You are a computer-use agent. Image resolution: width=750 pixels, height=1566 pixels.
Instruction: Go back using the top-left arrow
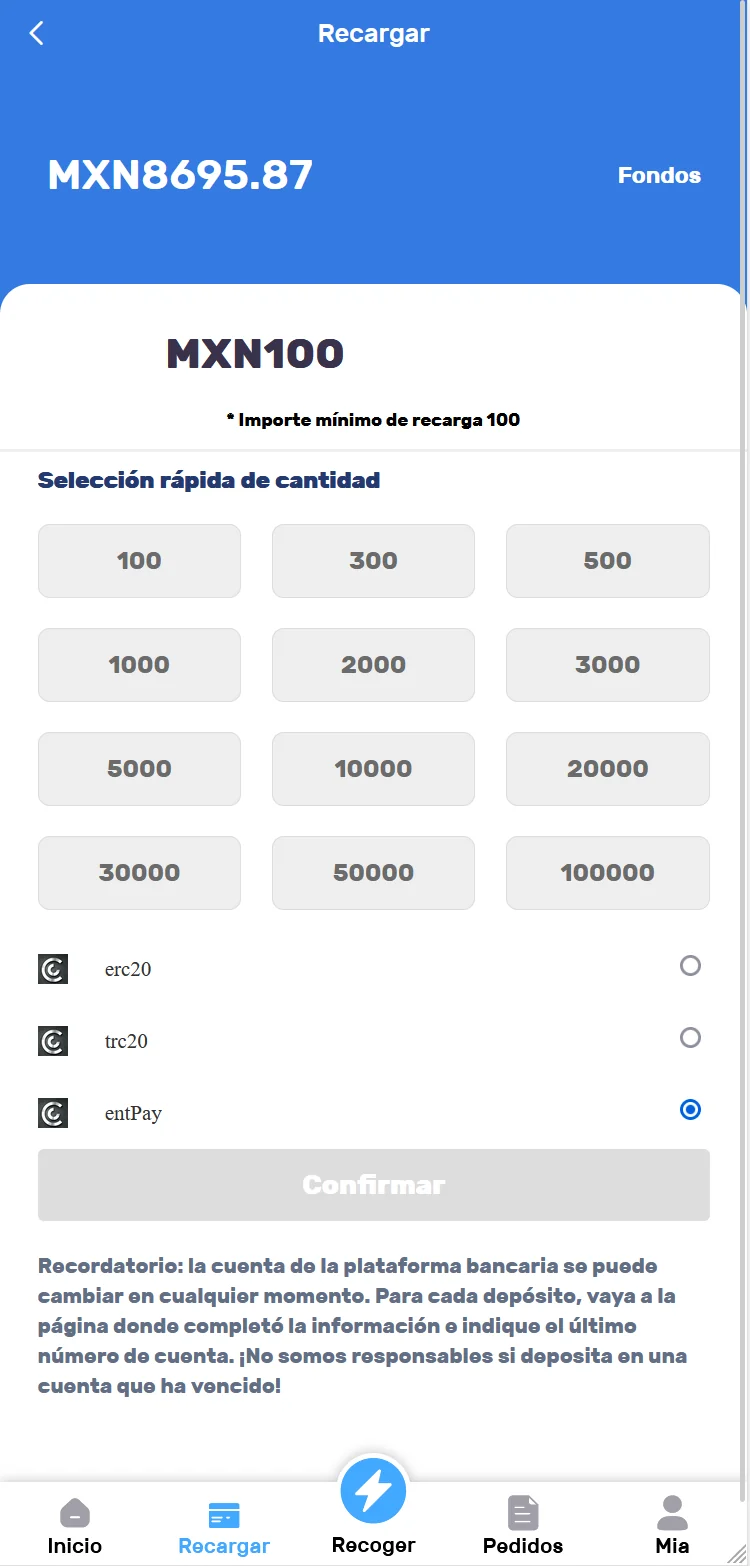37,33
